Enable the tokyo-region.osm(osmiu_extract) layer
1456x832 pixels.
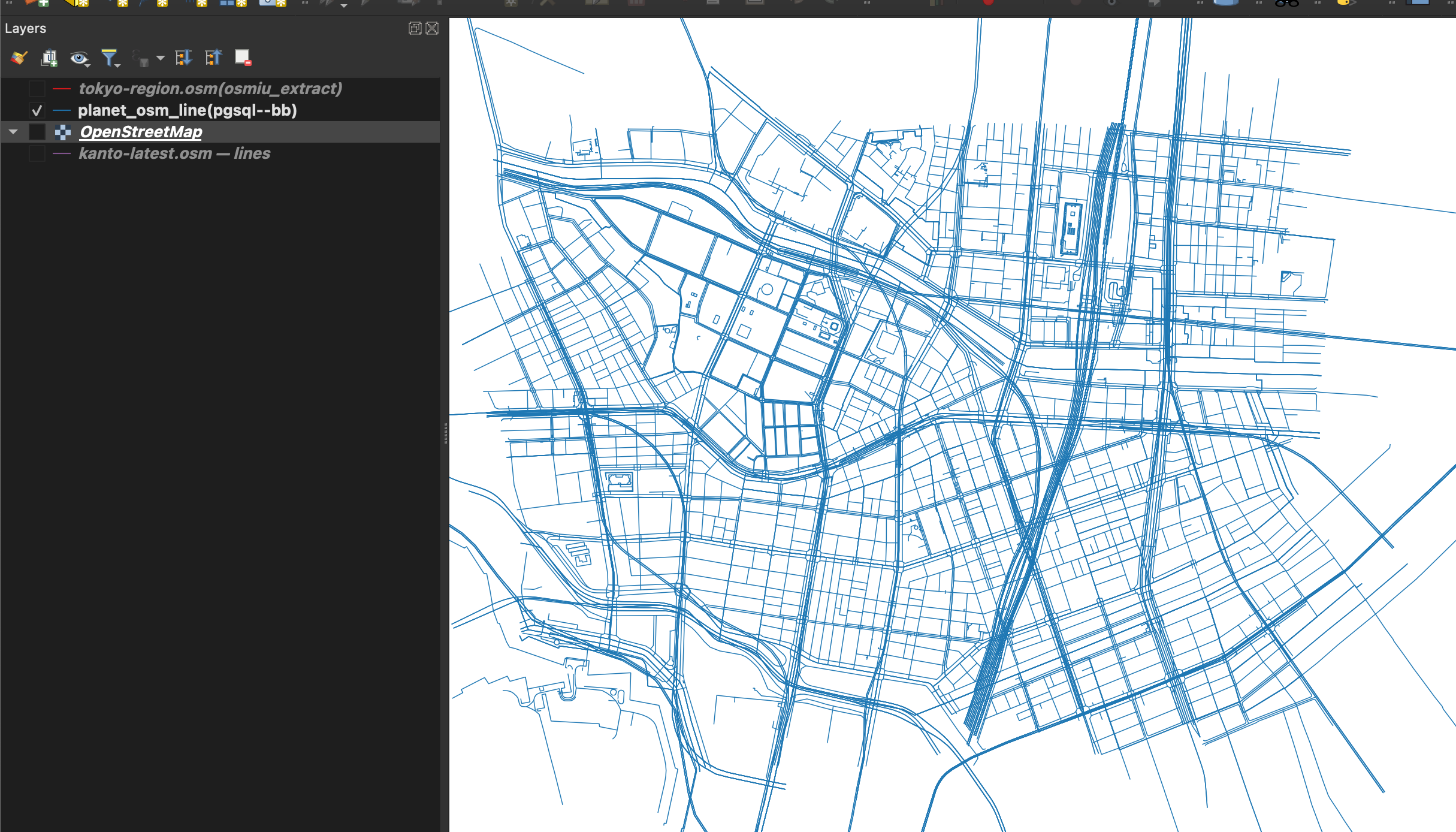(x=38, y=88)
